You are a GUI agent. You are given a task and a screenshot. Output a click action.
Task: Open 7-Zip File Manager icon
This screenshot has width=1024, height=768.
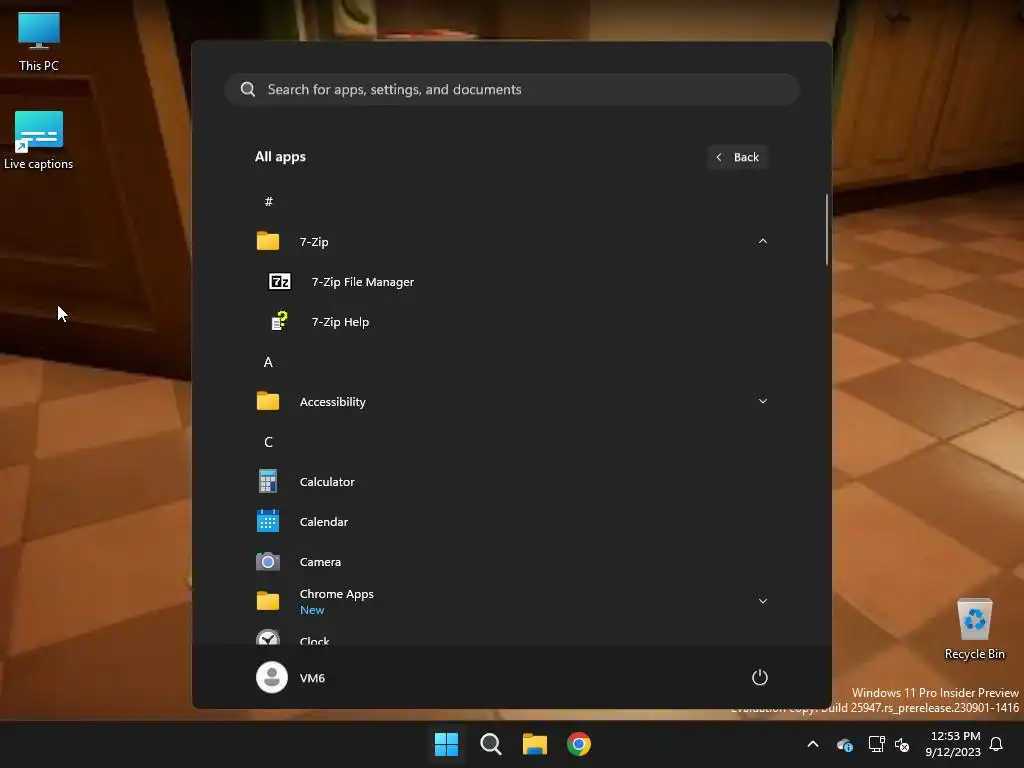[280, 281]
